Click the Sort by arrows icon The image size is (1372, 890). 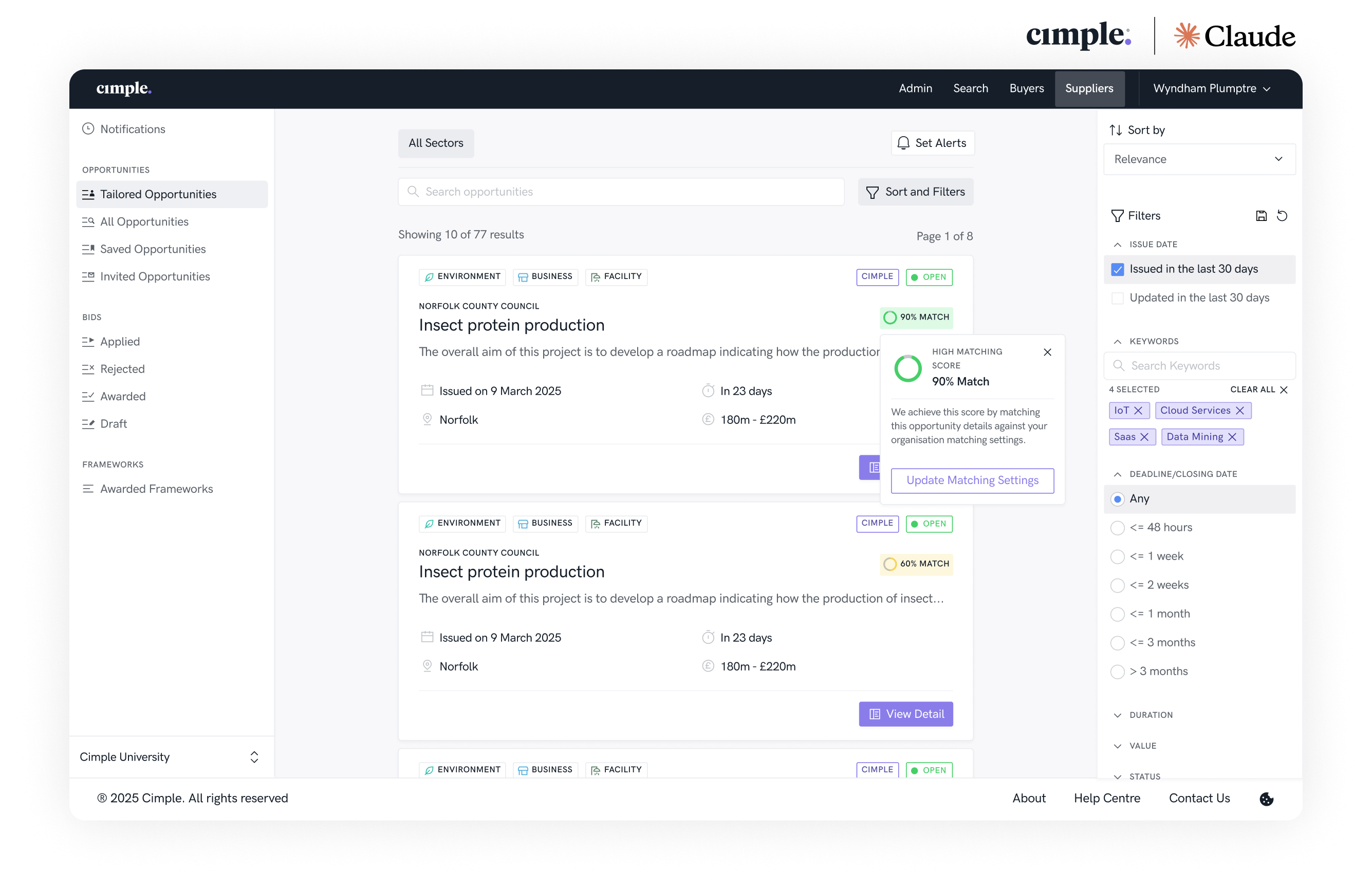pyautogui.click(x=1116, y=131)
